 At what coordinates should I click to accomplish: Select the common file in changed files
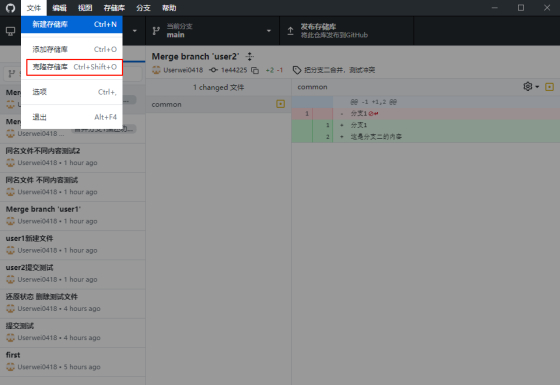click(219, 104)
